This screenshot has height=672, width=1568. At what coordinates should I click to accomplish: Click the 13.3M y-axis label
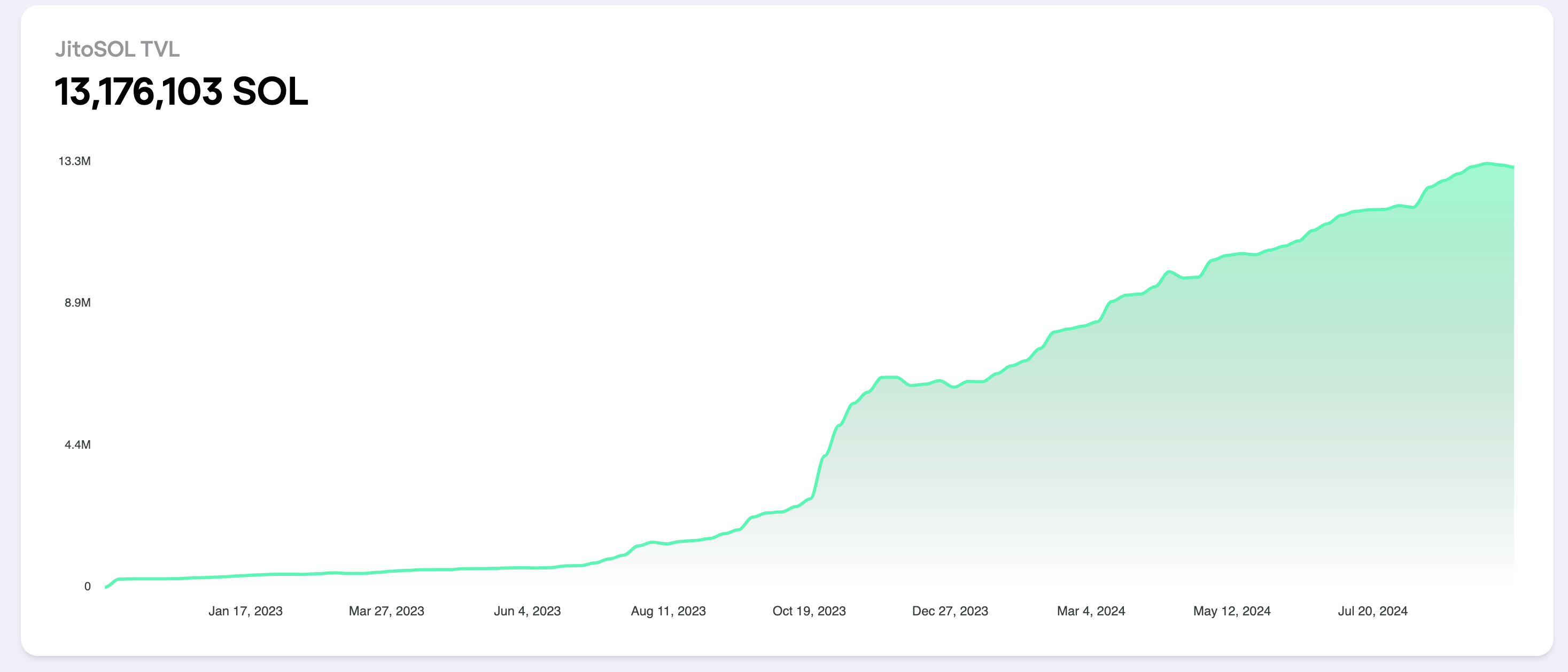click(74, 161)
